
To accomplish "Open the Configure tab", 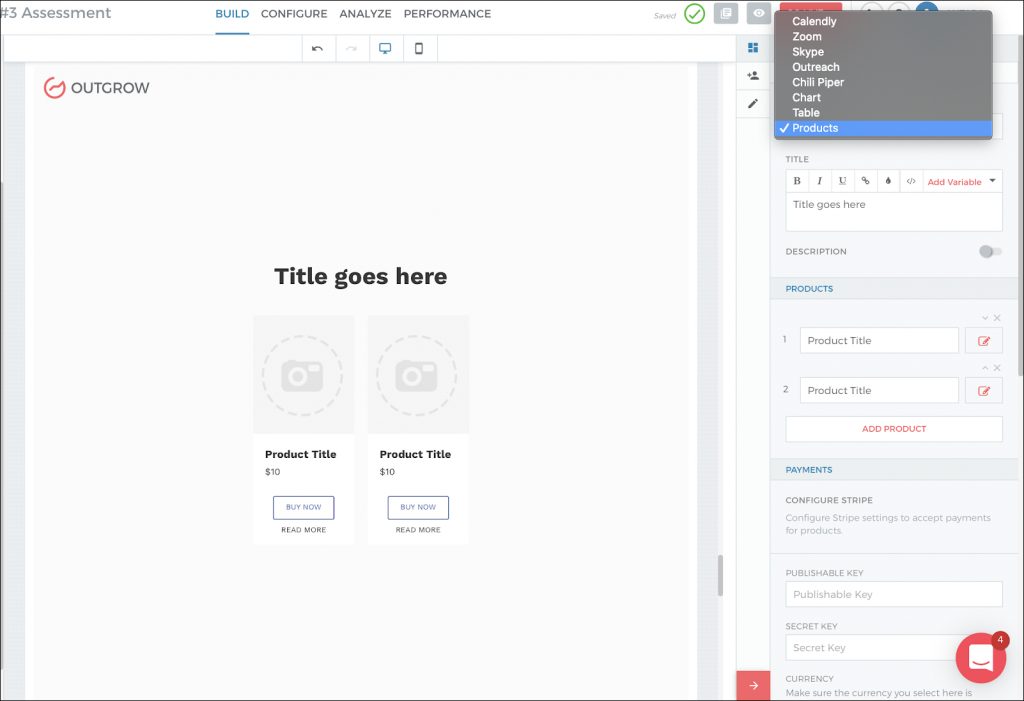I will point(294,14).
